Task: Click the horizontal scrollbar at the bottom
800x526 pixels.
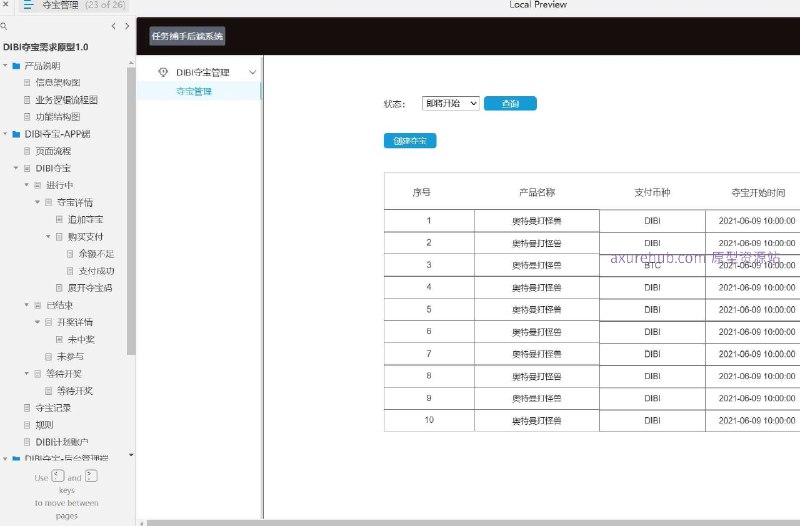Action: pyautogui.click(x=473, y=523)
